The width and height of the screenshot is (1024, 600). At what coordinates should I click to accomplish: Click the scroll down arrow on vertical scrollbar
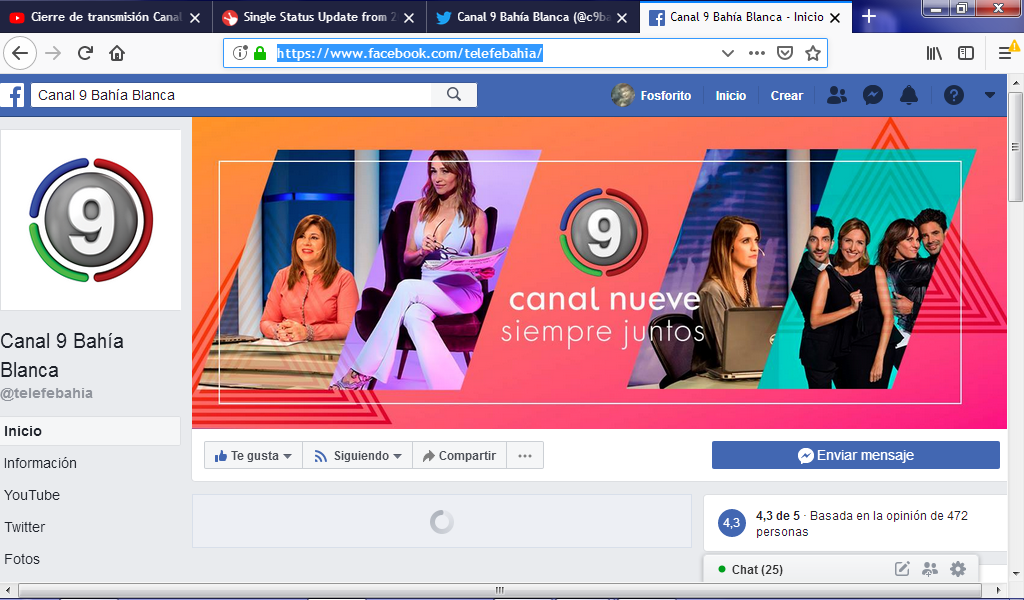(x=1016, y=573)
